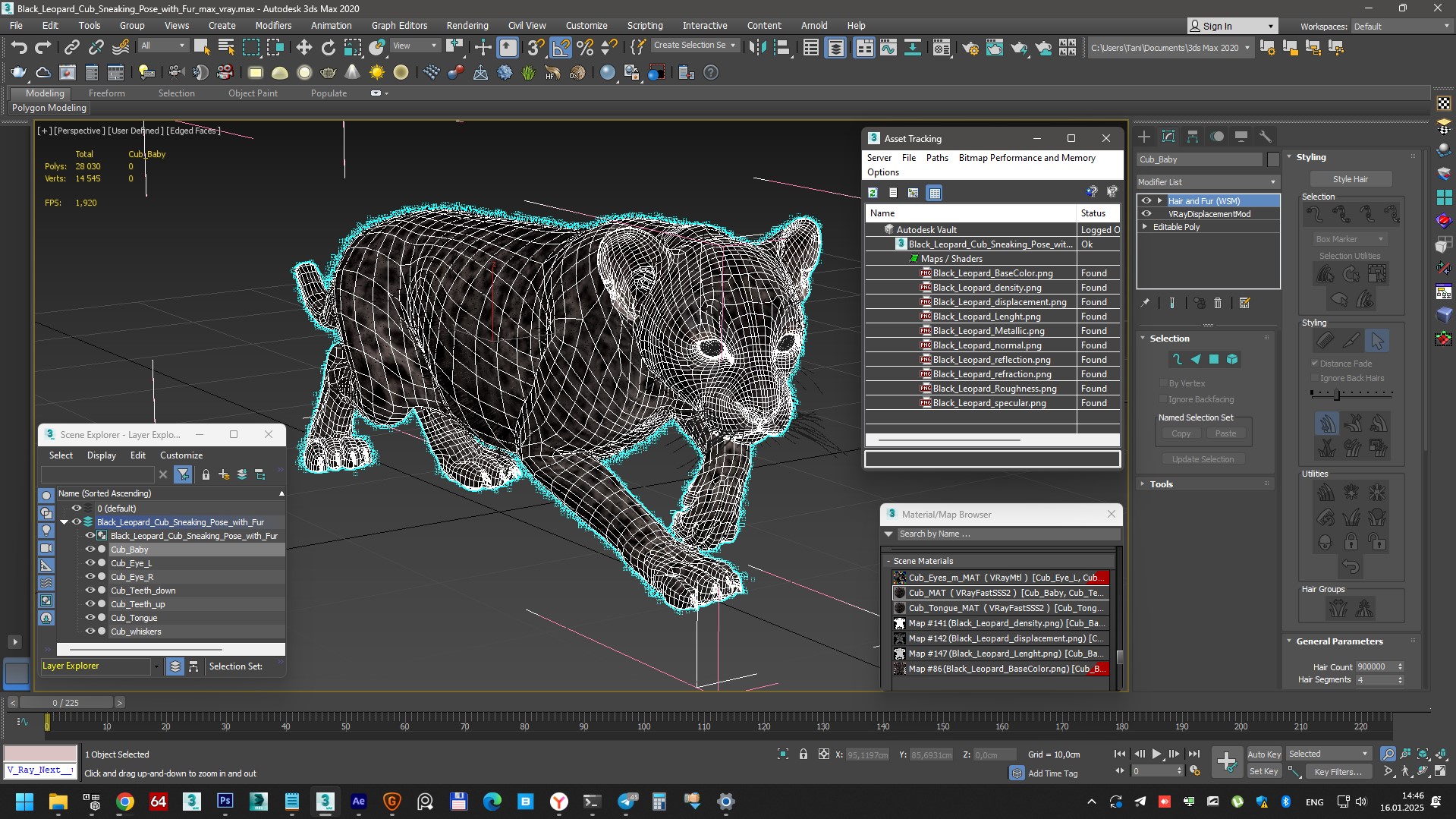
Task: Click the Style Hair button
Action: (1350, 179)
